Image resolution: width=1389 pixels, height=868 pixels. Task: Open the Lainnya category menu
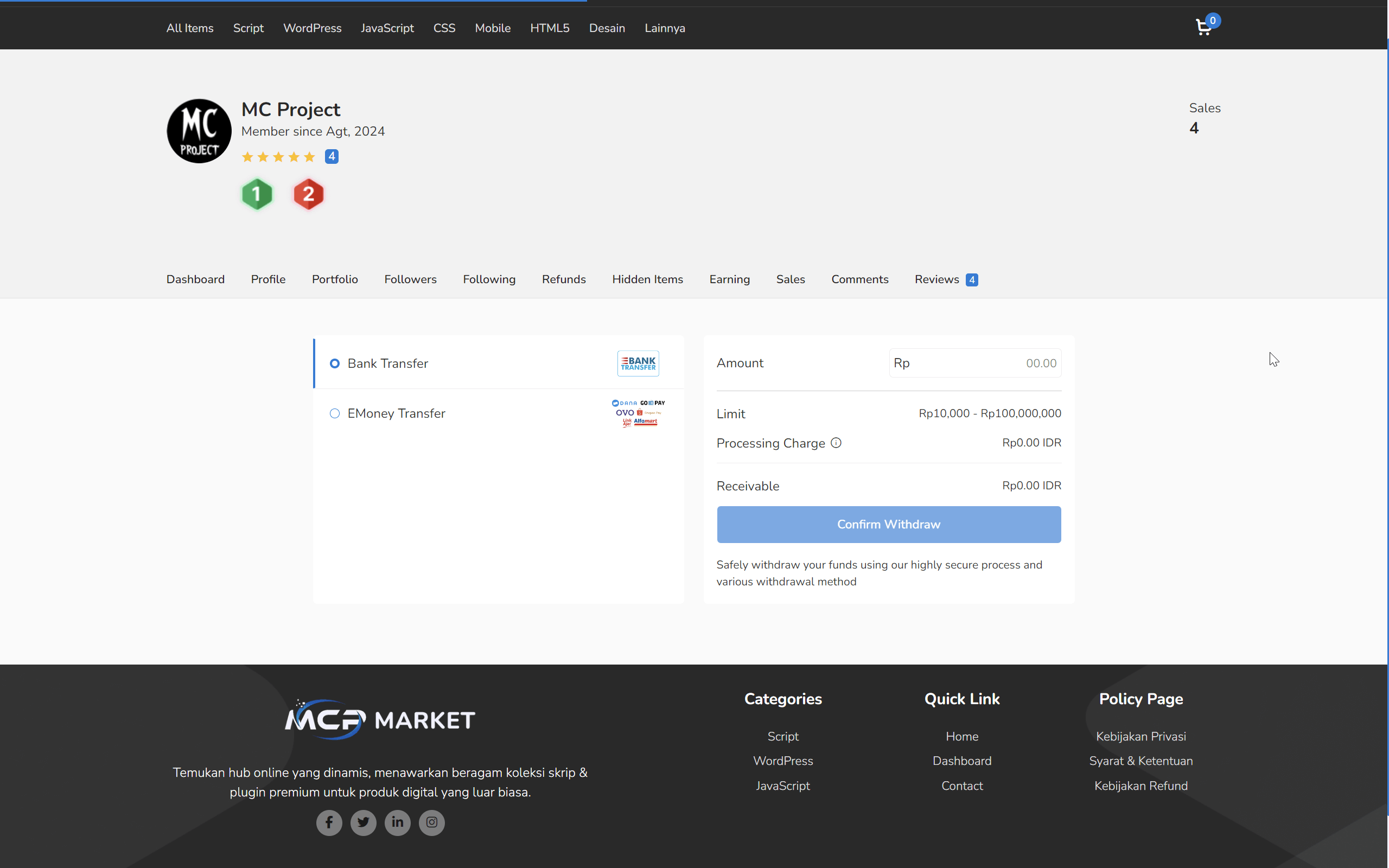click(x=664, y=28)
